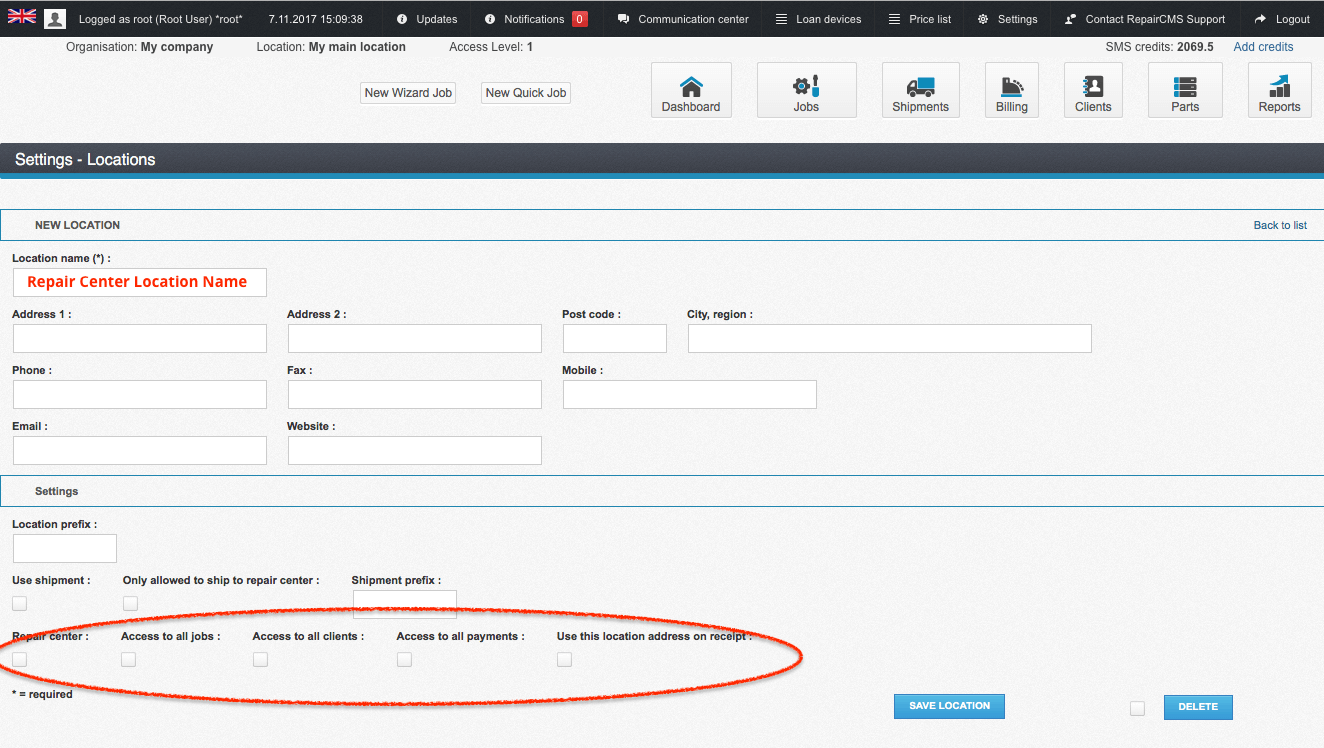Check the Repair center checkbox
1324x748 pixels.
pos(20,659)
